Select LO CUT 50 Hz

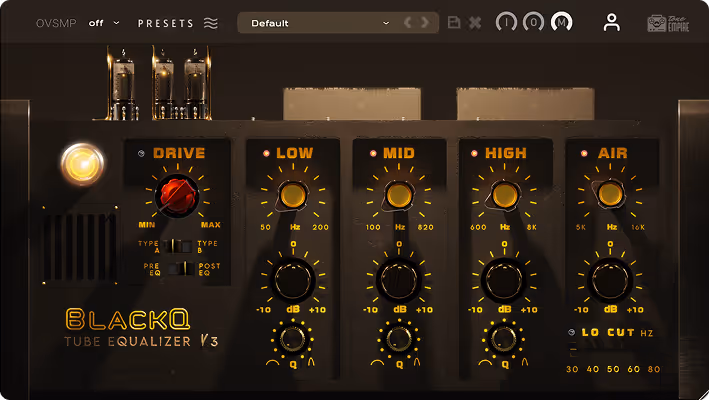[613, 369]
